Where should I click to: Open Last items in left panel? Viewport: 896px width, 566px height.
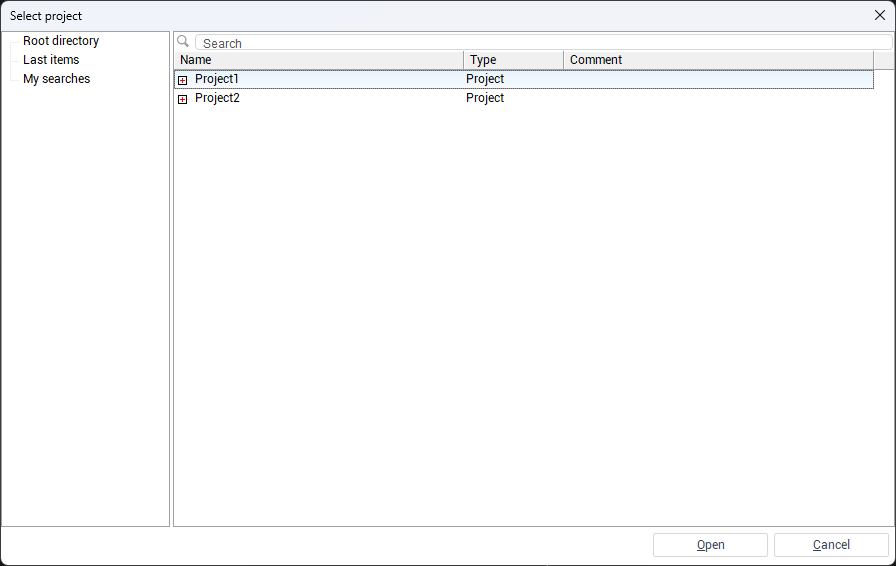[51, 60]
